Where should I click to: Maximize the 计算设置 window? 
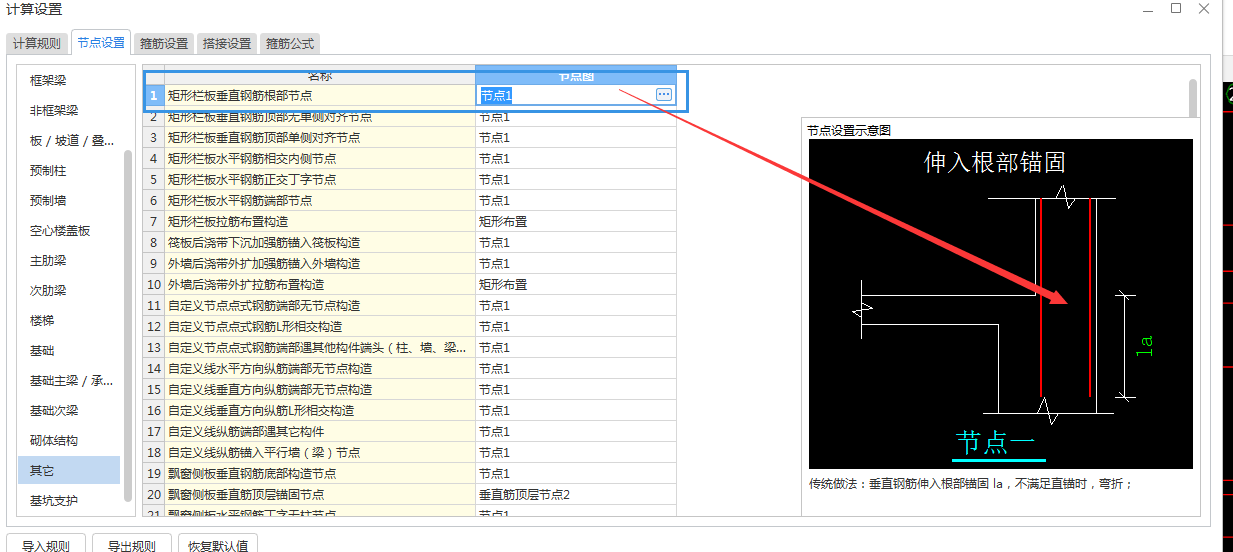pyautogui.click(x=1176, y=8)
